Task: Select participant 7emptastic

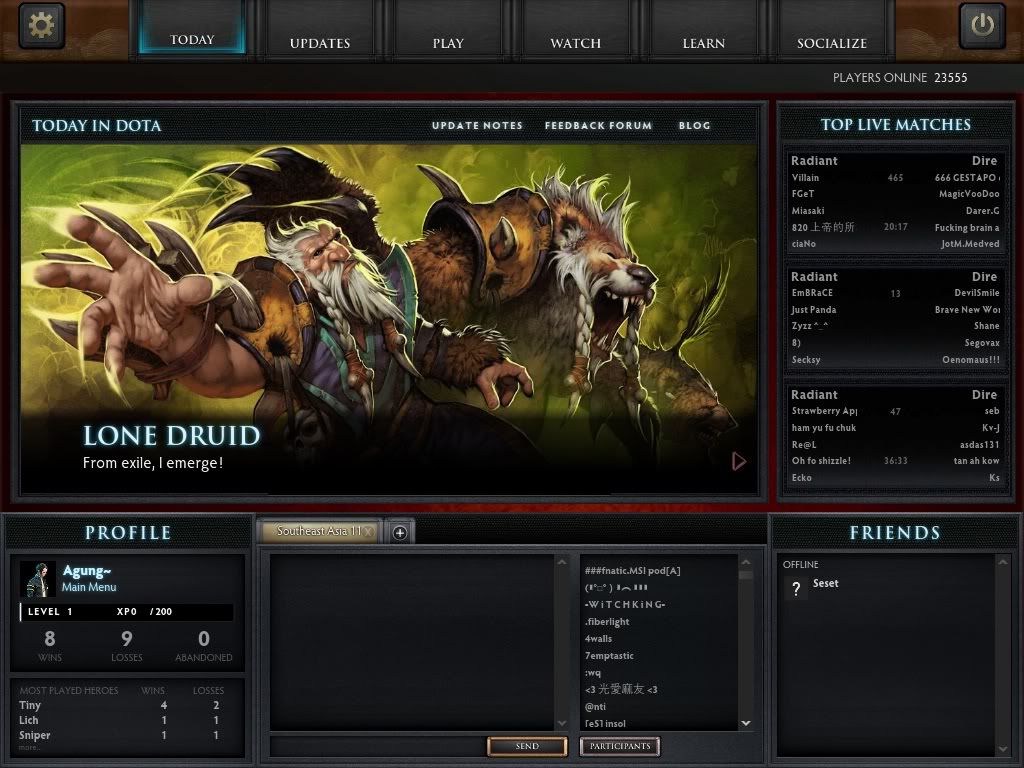Action: click(609, 656)
